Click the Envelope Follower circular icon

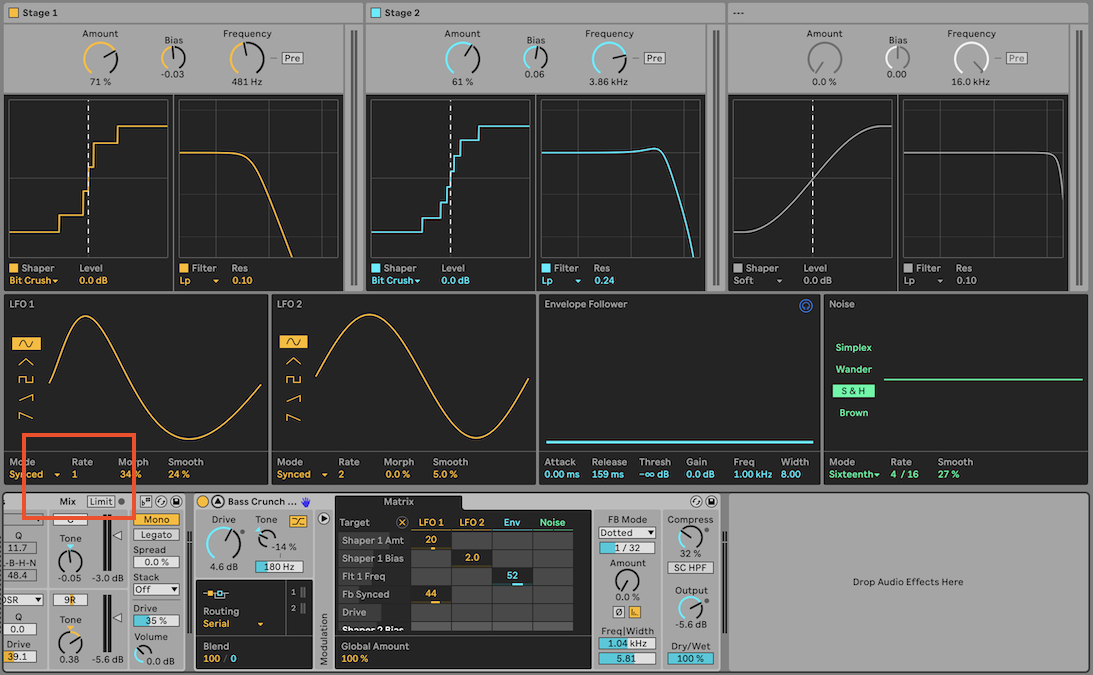tap(806, 307)
